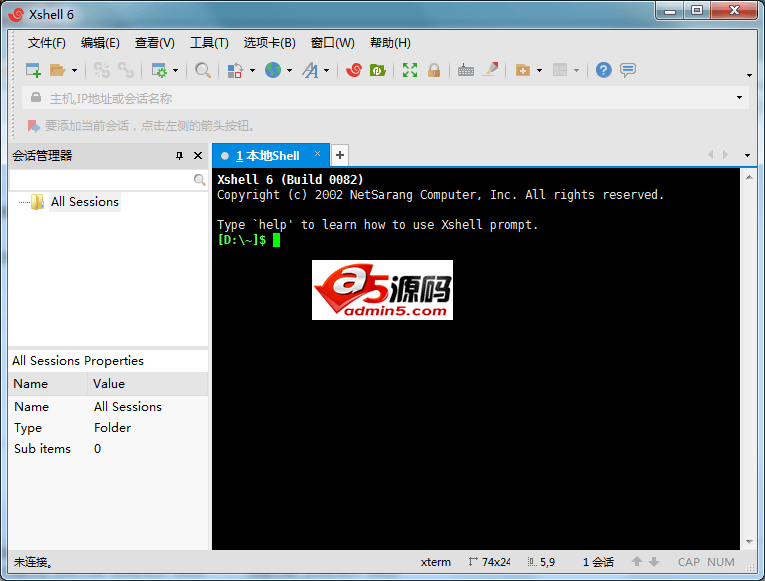
Task: Click the Reconnect chain link icon
Action: [126, 70]
